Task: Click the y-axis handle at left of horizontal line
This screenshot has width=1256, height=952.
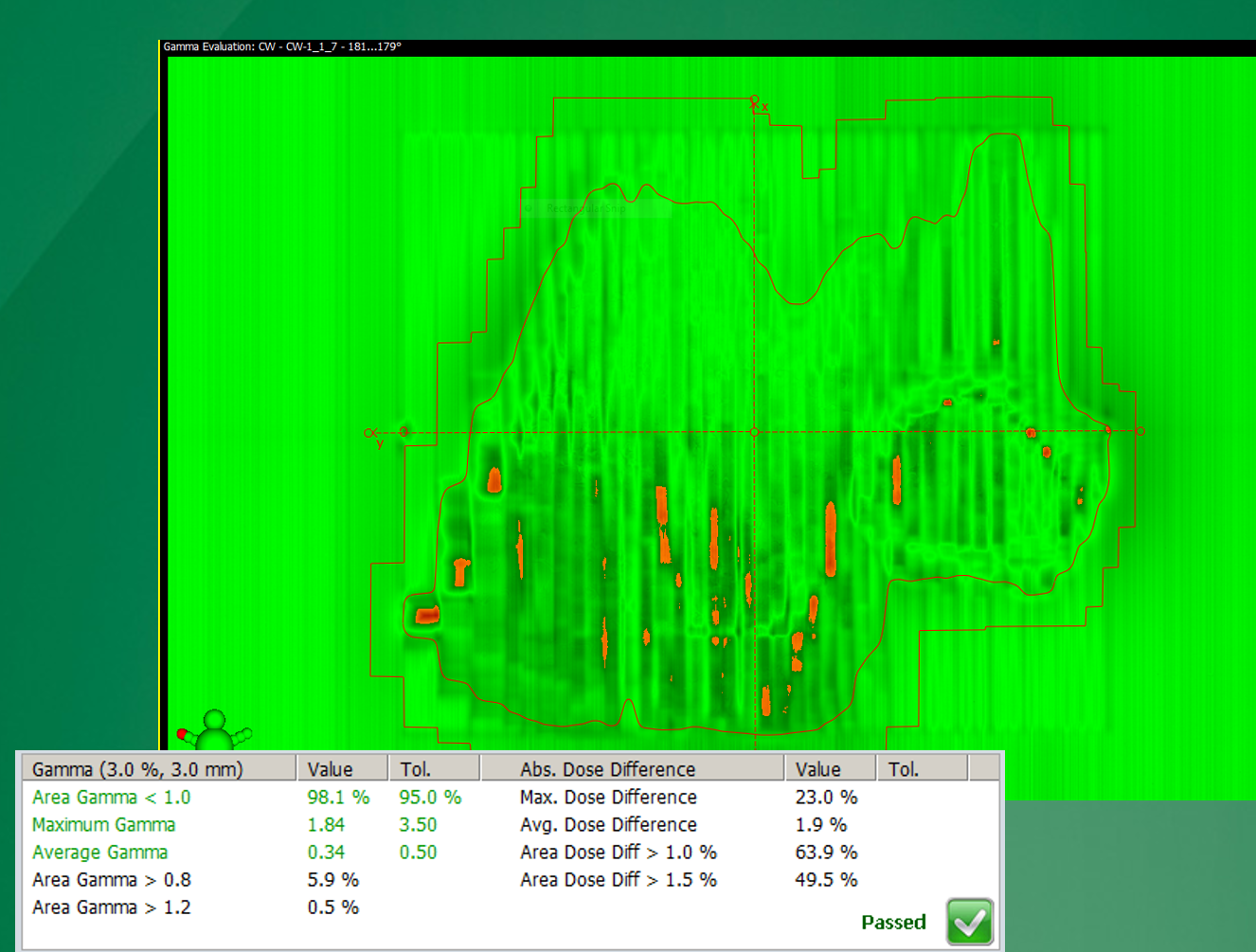Action: [370, 433]
